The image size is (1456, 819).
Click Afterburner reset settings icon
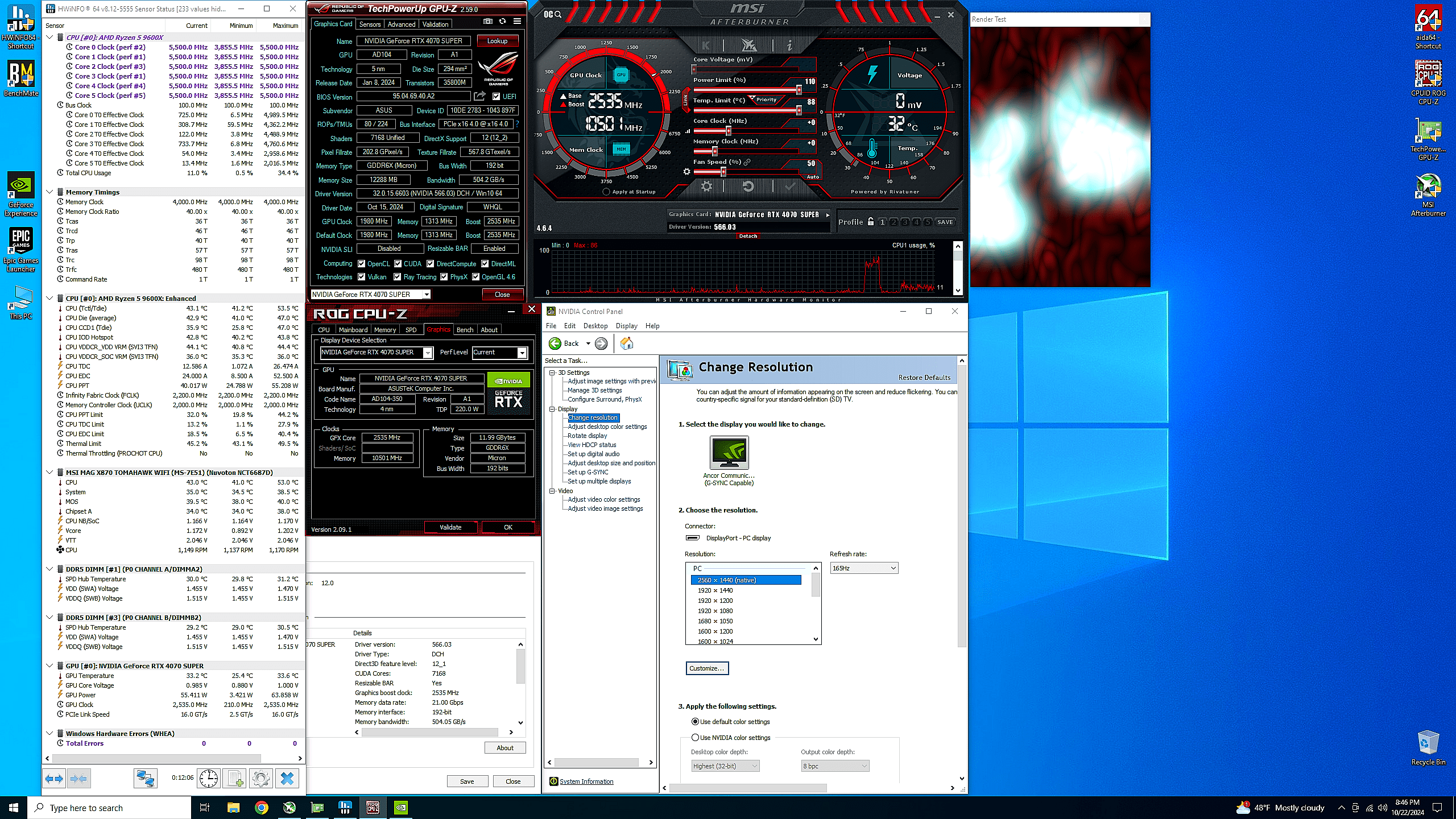click(748, 186)
